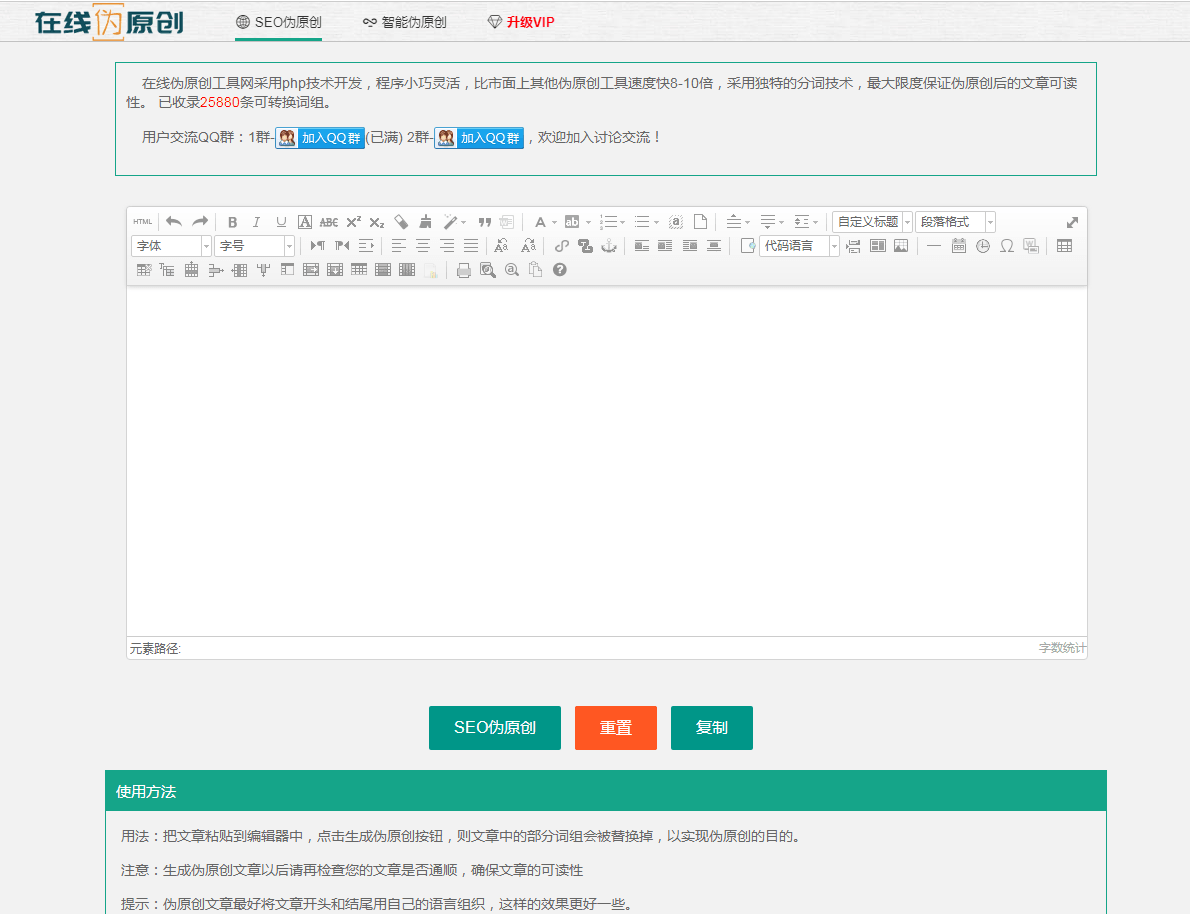Click the clear document page icon
The width and height of the screenshot is (1190, 914).
click(x=700, y=222)
